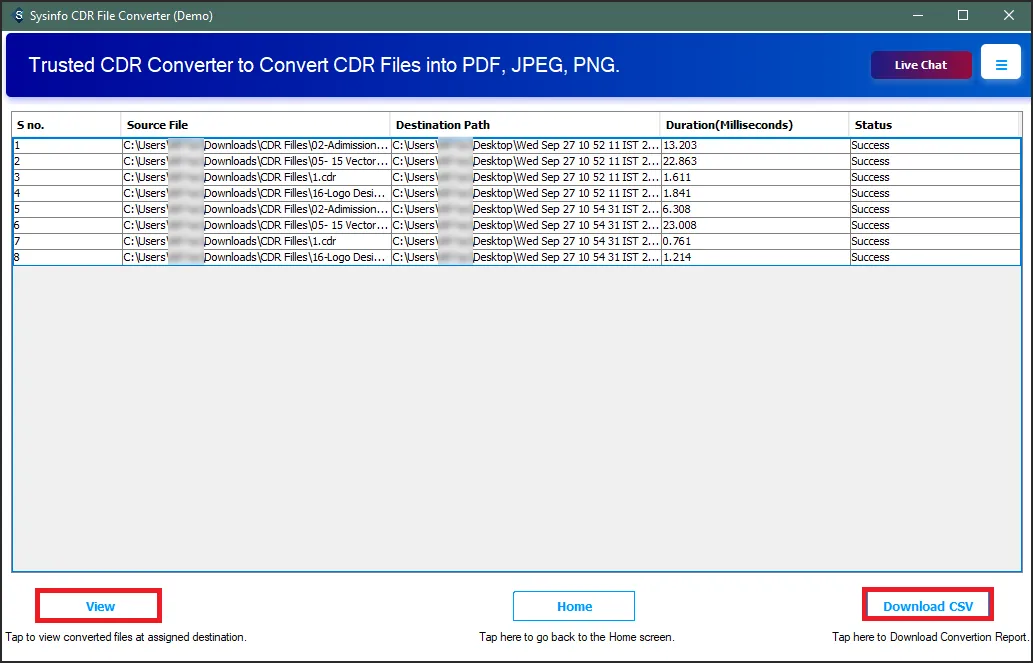This screenshot has height=663, width=1033.
Task: Select row 3 with duration 1.611
Action: click(x=754, y=177)
